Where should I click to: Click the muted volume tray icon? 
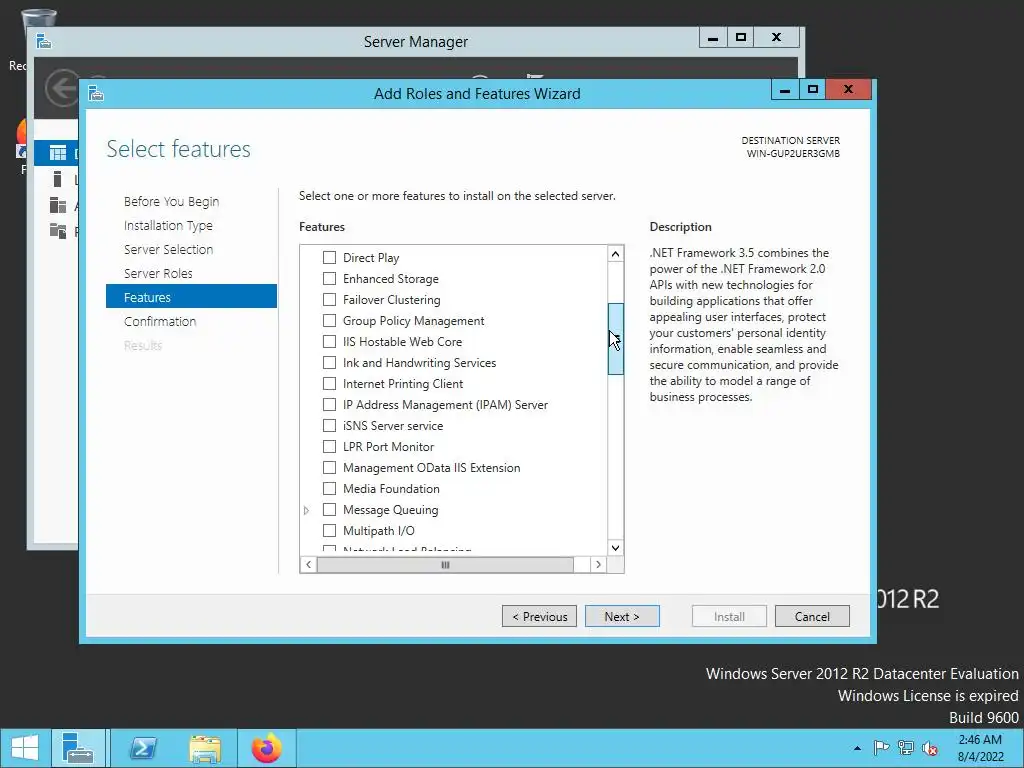[930, 748]
